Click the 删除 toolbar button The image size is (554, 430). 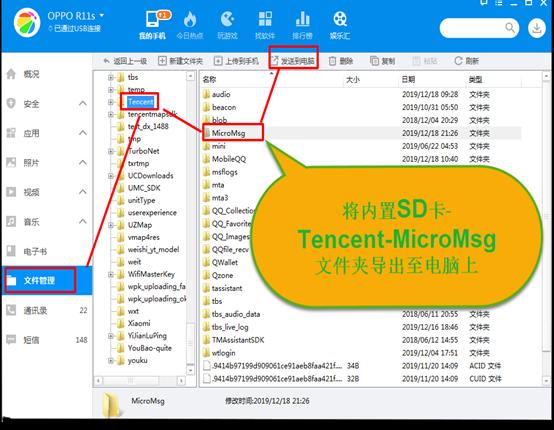341,61
